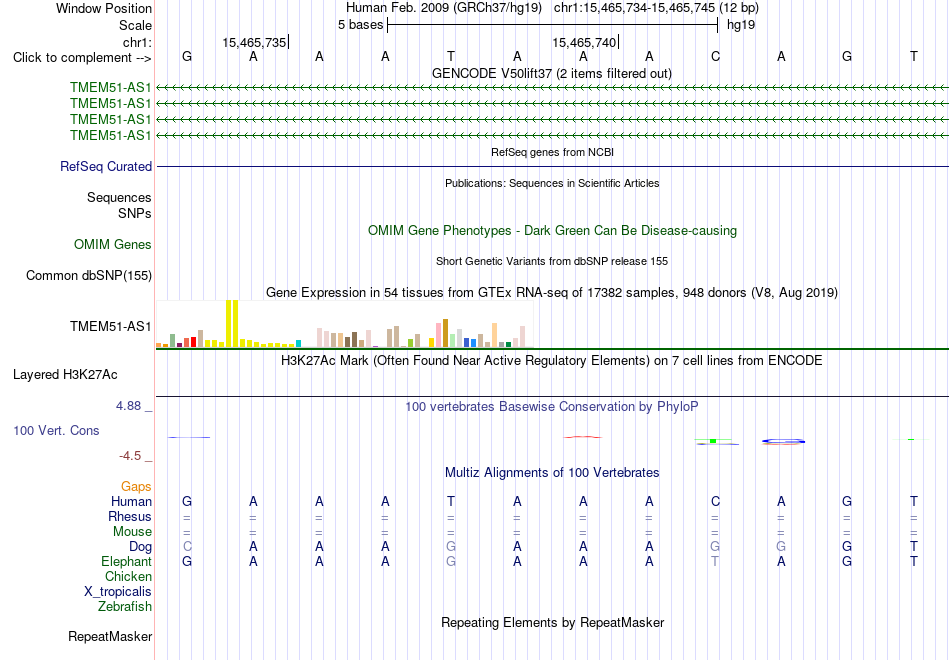Click the Elephant species label

(126, 561)
